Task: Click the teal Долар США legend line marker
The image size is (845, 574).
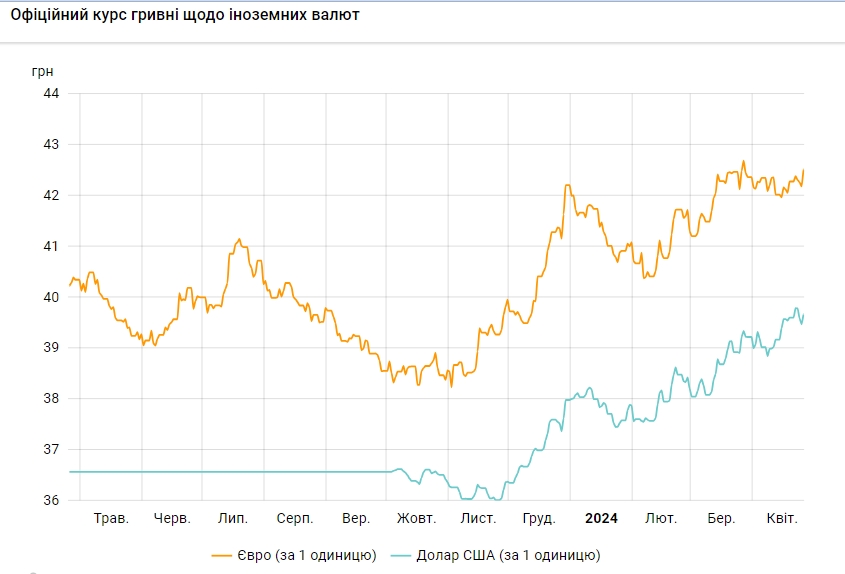Action: [x=400, y=555]
